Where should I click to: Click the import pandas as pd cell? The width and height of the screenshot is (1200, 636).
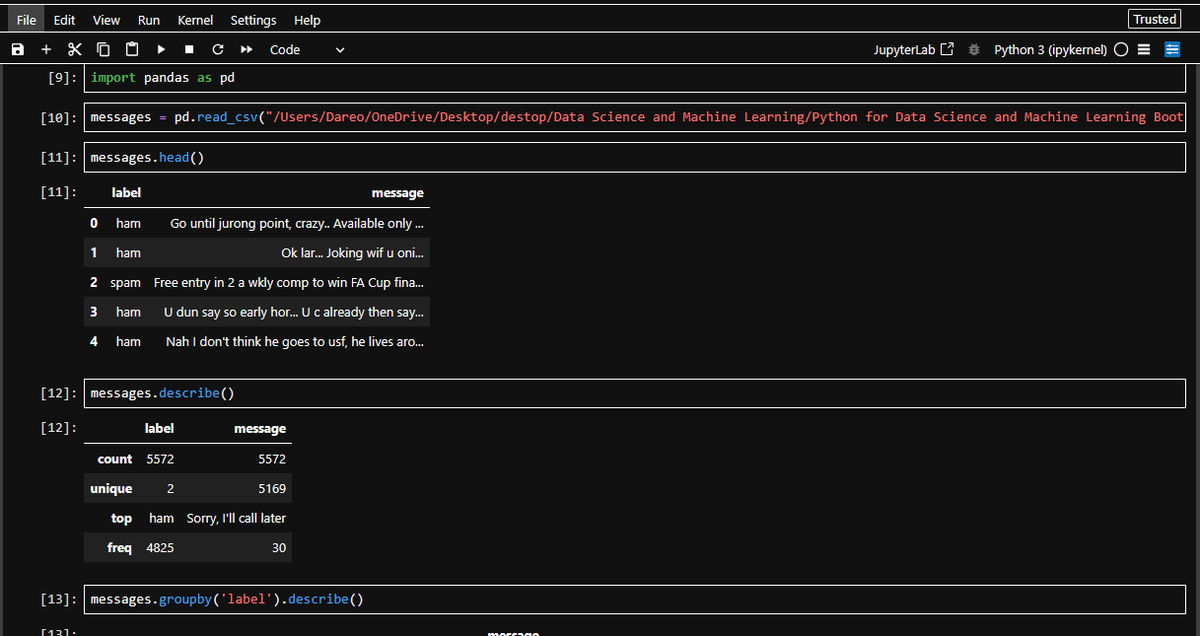634,78
